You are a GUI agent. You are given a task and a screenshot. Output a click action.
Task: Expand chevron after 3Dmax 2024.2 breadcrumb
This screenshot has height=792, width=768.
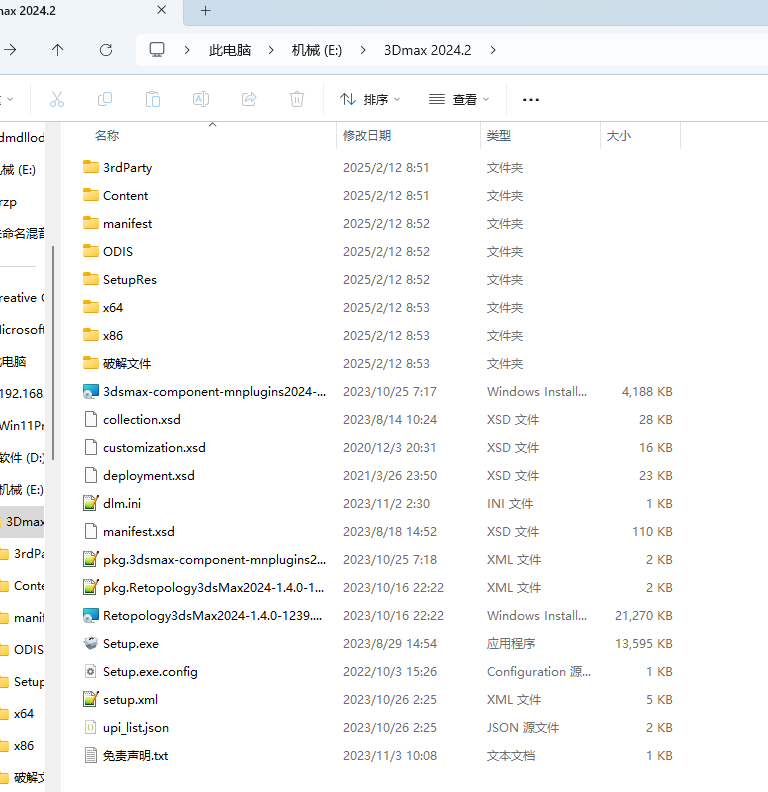coord(493,50)
